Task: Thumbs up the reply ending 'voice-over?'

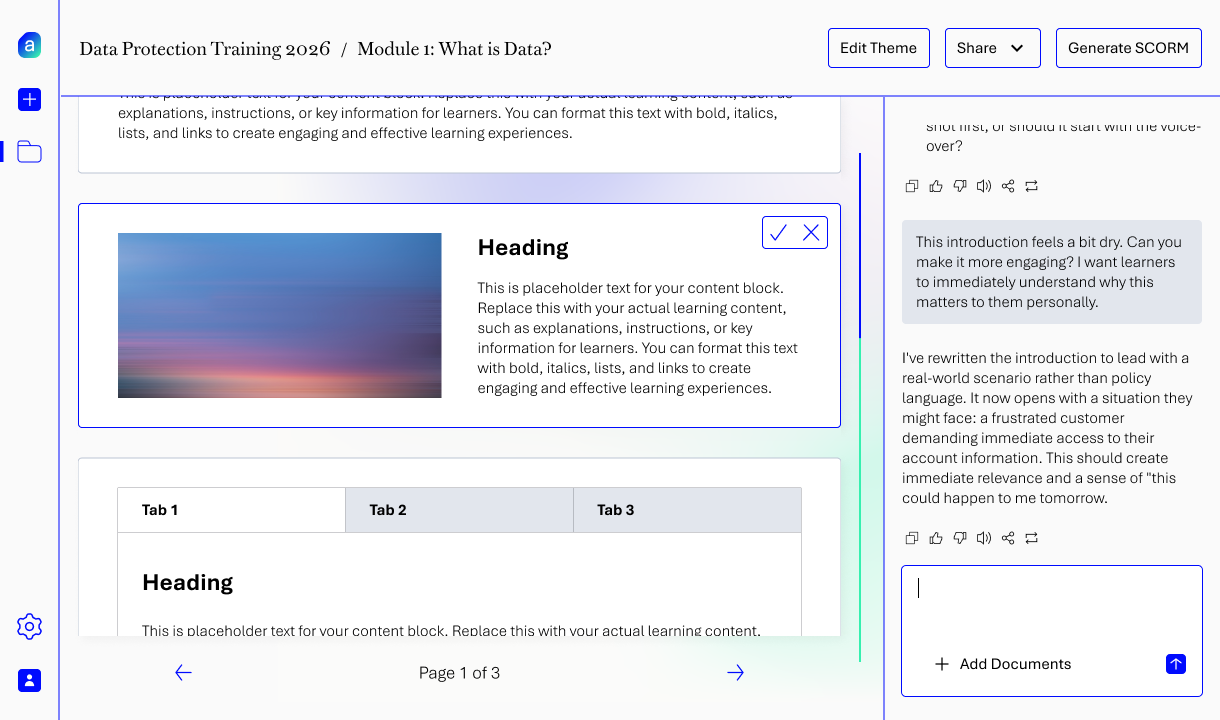Action: (x=936, y=186)
